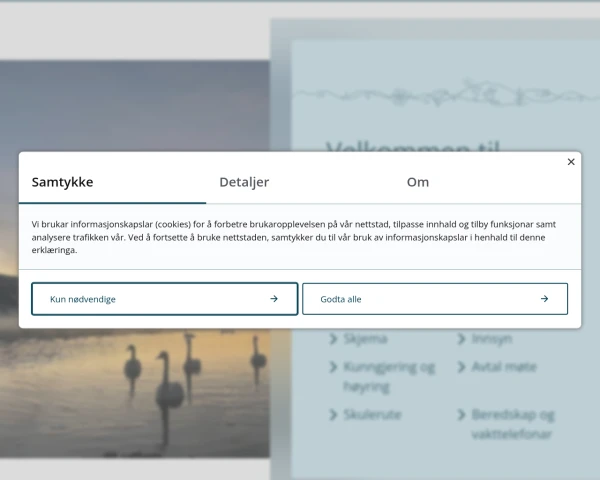Image resolution: width=600 pixels, height=480 pixels.
Task: Click the chevron icon beside Skjema
Action: coord(333,339)
